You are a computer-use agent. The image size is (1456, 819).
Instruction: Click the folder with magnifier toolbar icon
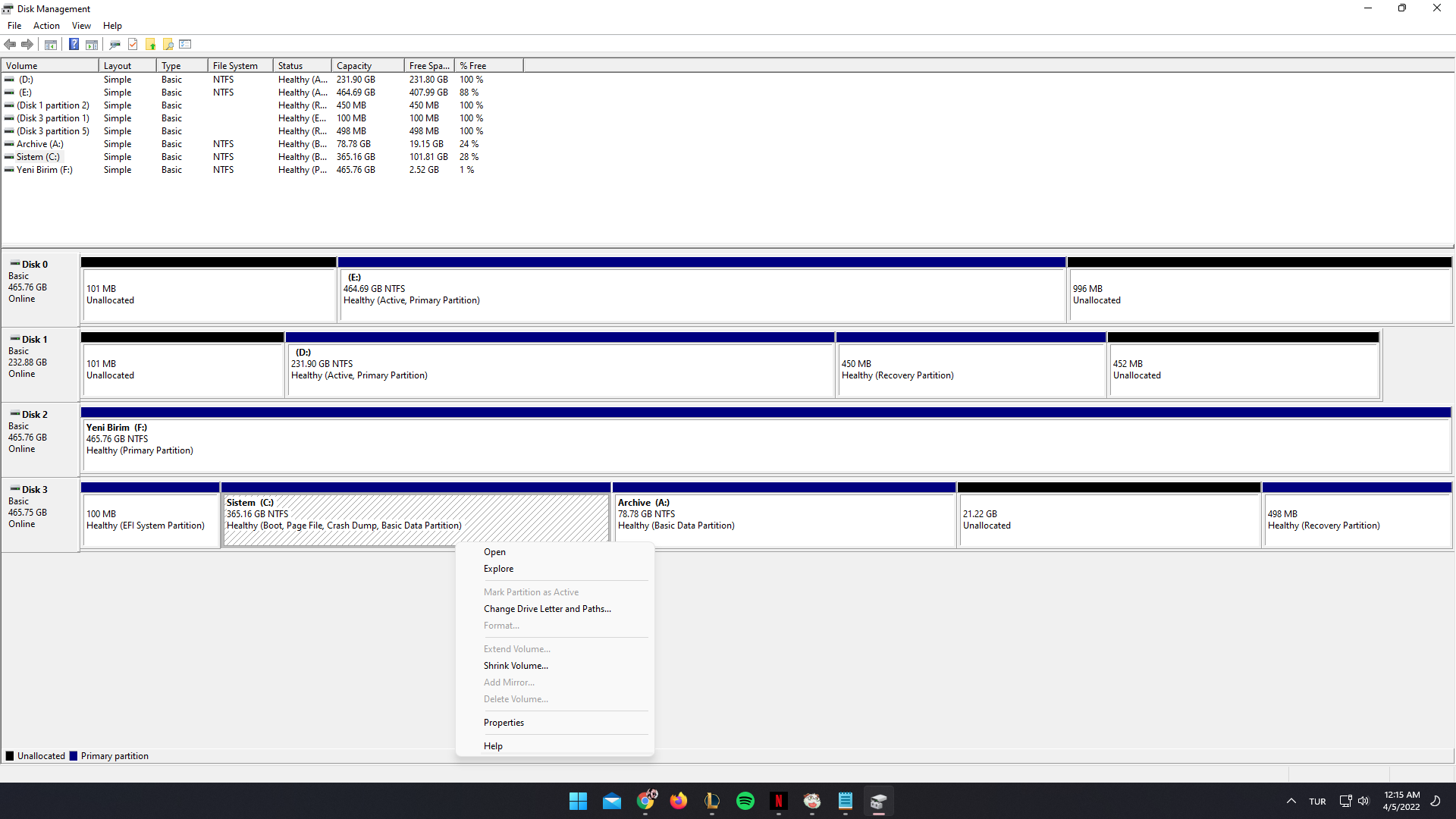click(168, 44)
